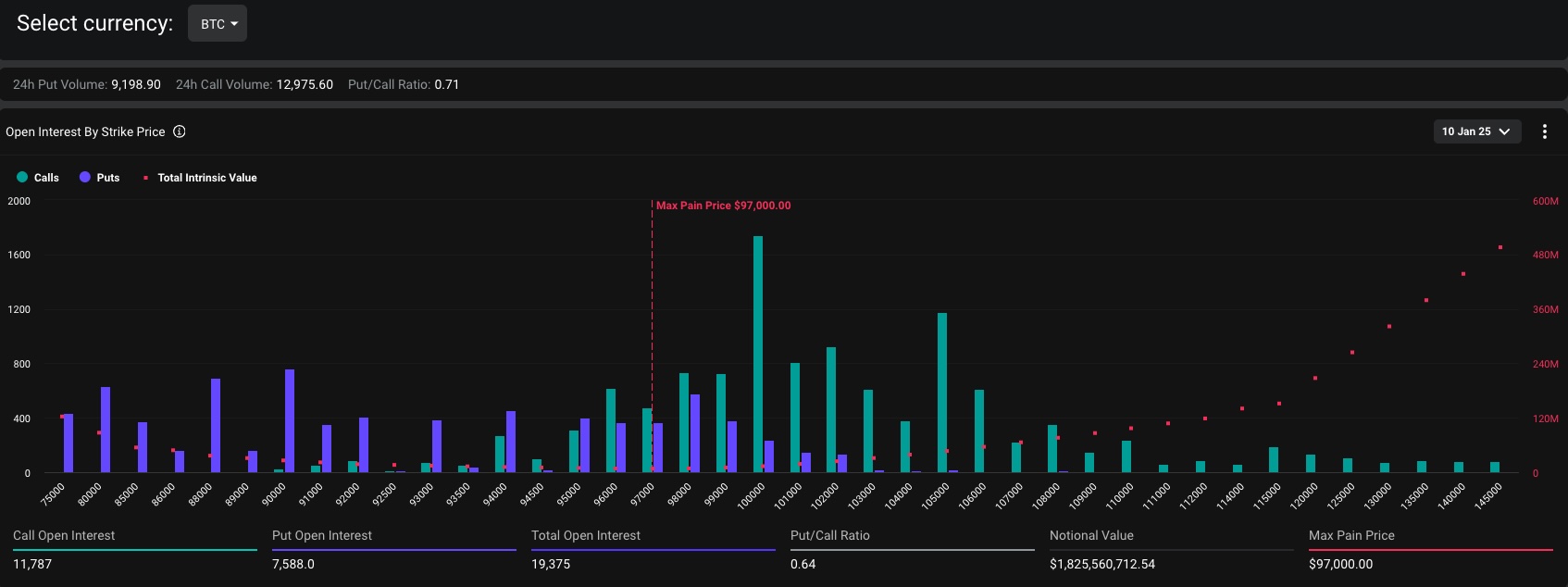Click the purple Puts legend circle
Screen dimensions: 1568x587
85,178
